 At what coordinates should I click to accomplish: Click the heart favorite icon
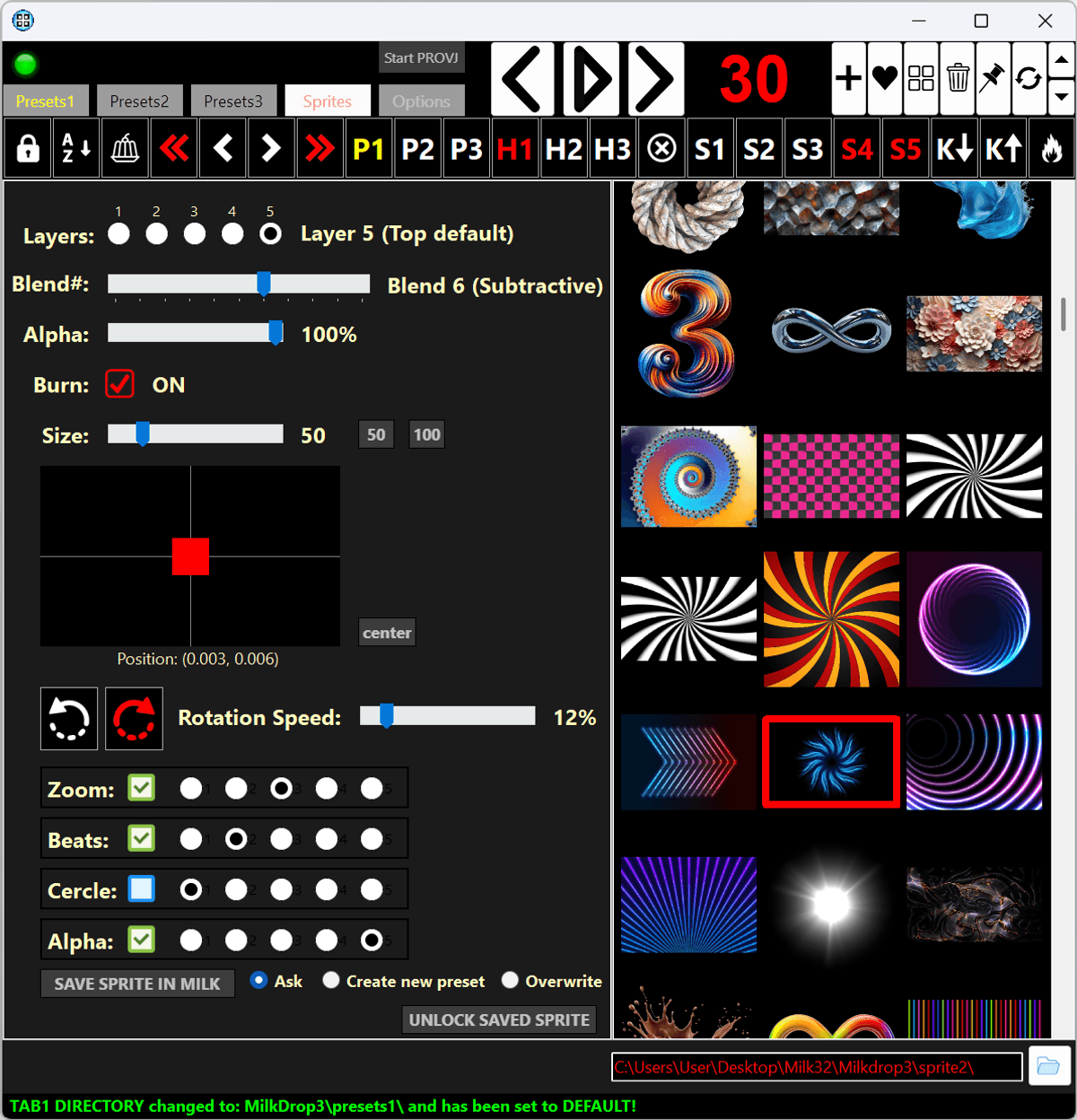885,79
